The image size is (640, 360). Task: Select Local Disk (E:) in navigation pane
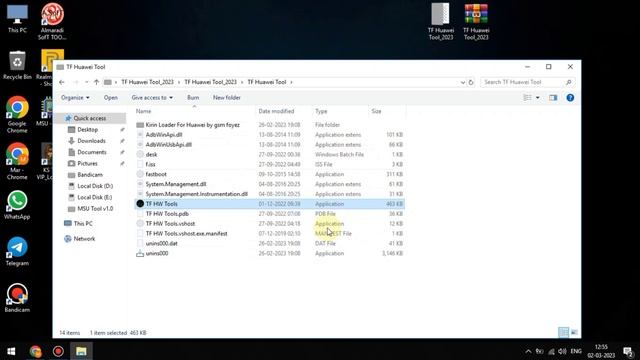point(95,197)
